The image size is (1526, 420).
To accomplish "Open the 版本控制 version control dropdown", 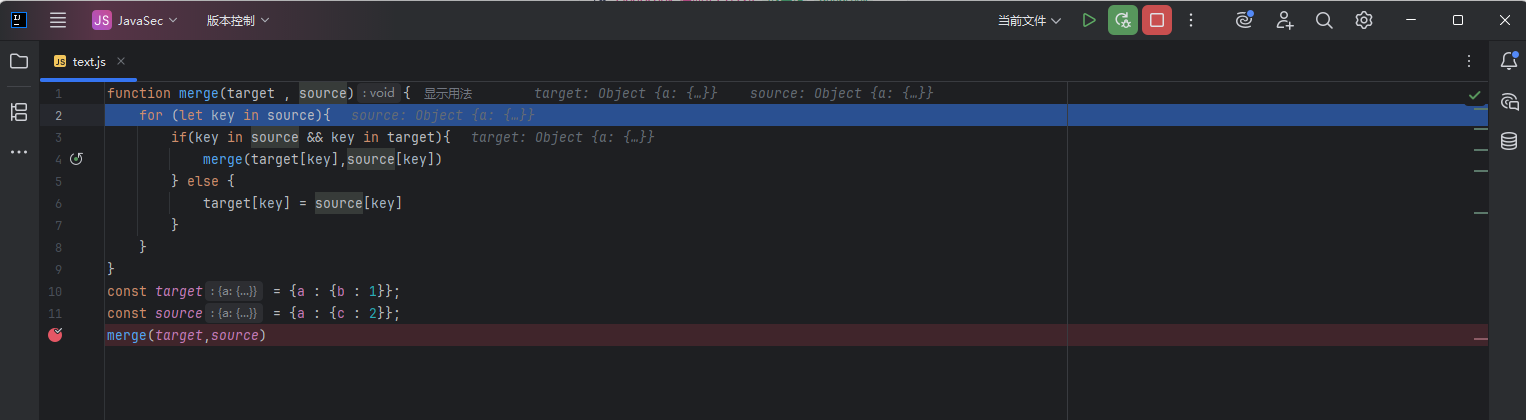I will (238, 20).
